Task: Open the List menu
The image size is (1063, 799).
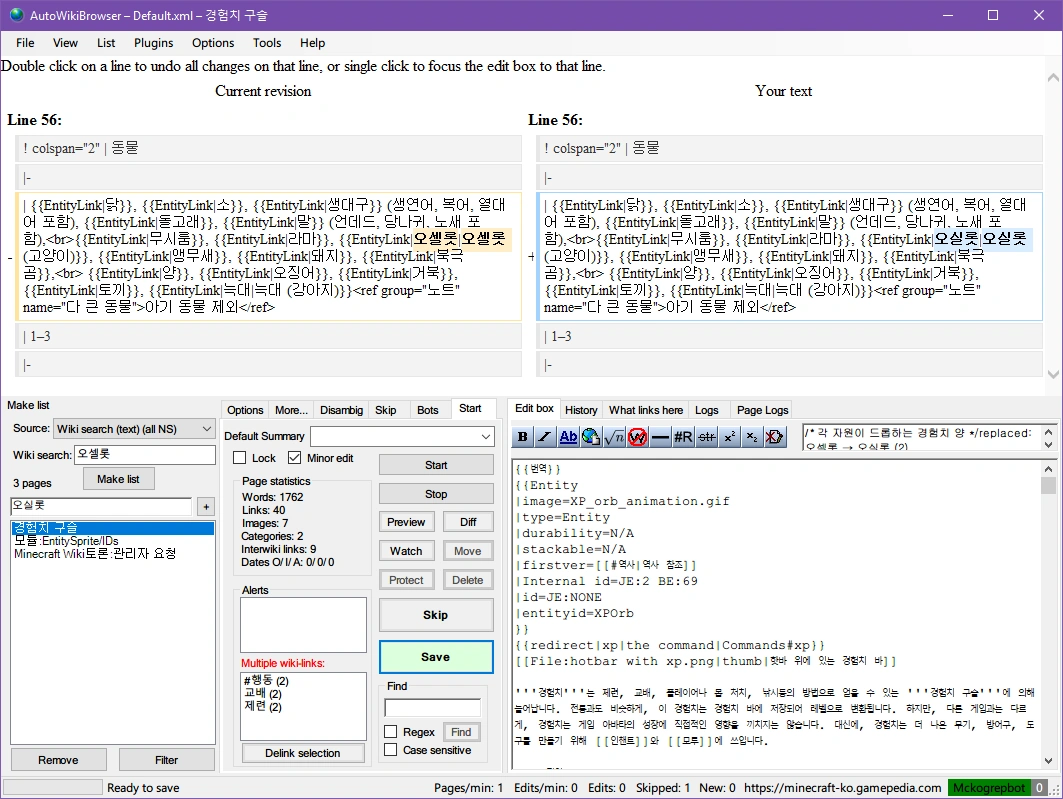Action: pos(106,43)
